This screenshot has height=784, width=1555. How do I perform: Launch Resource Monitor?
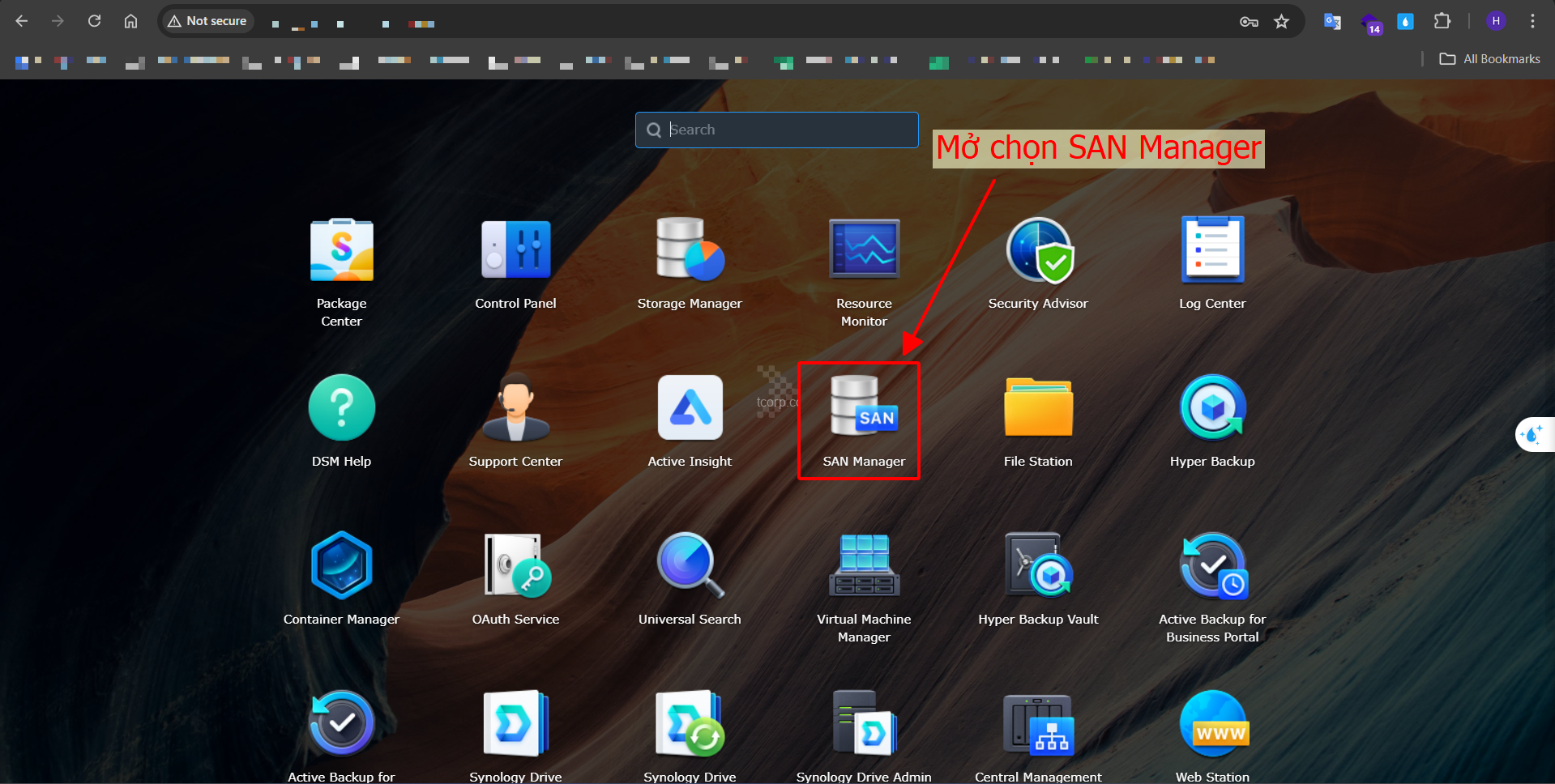[864, 251]
